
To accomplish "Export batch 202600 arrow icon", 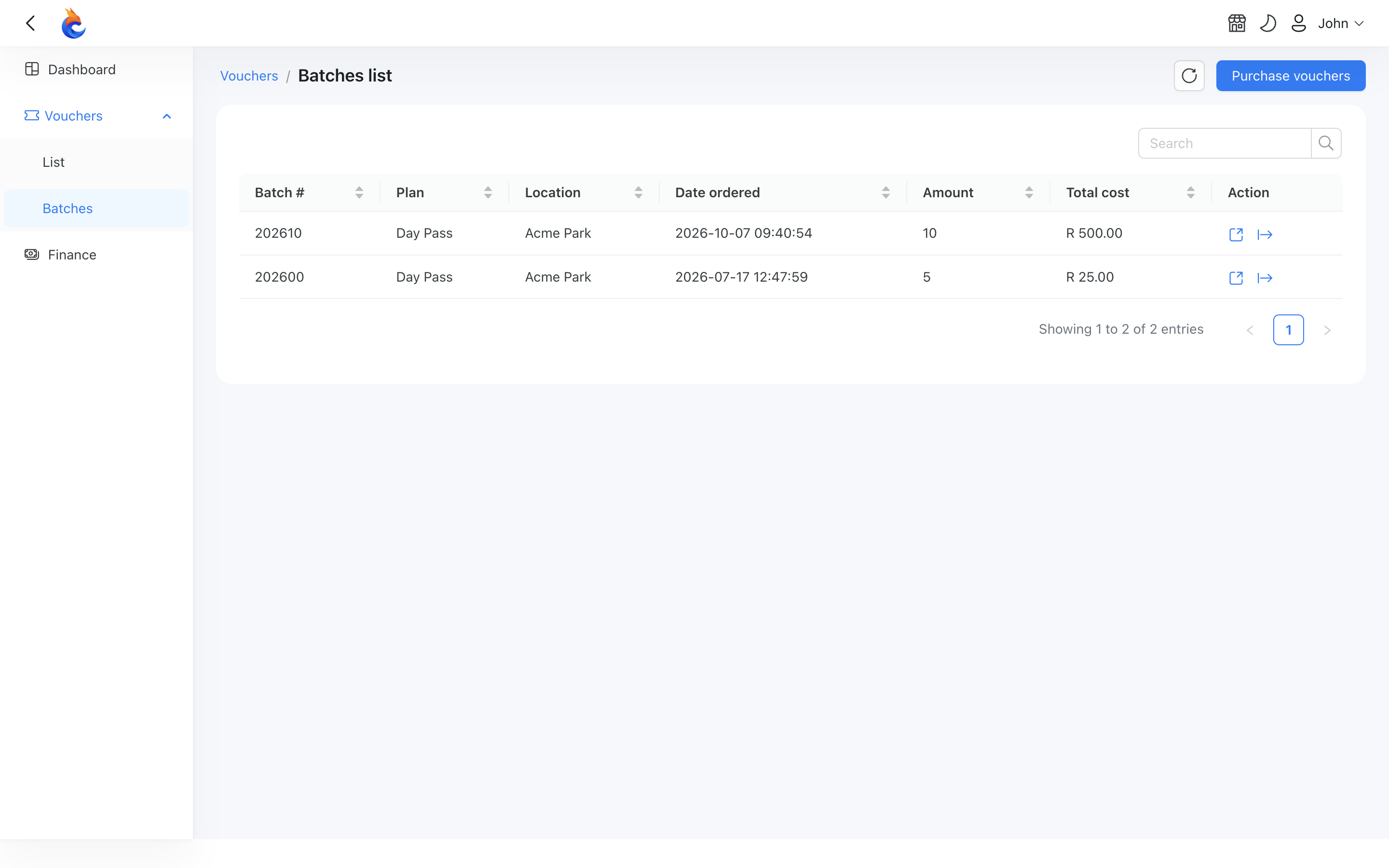I will tap(1265, 278).
